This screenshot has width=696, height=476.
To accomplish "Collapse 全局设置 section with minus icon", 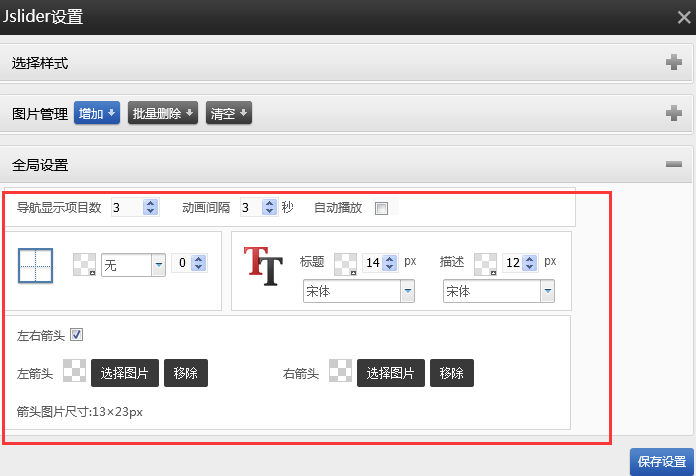I will point(674,164).
